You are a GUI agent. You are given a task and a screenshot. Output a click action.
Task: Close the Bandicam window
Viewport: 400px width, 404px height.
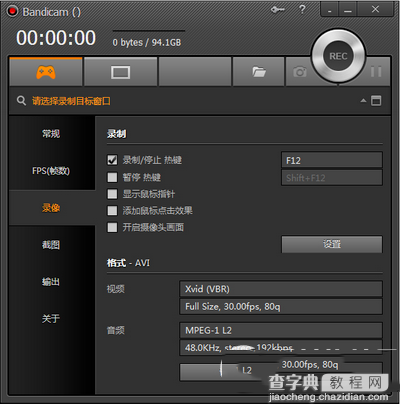[x=375, y=9]
